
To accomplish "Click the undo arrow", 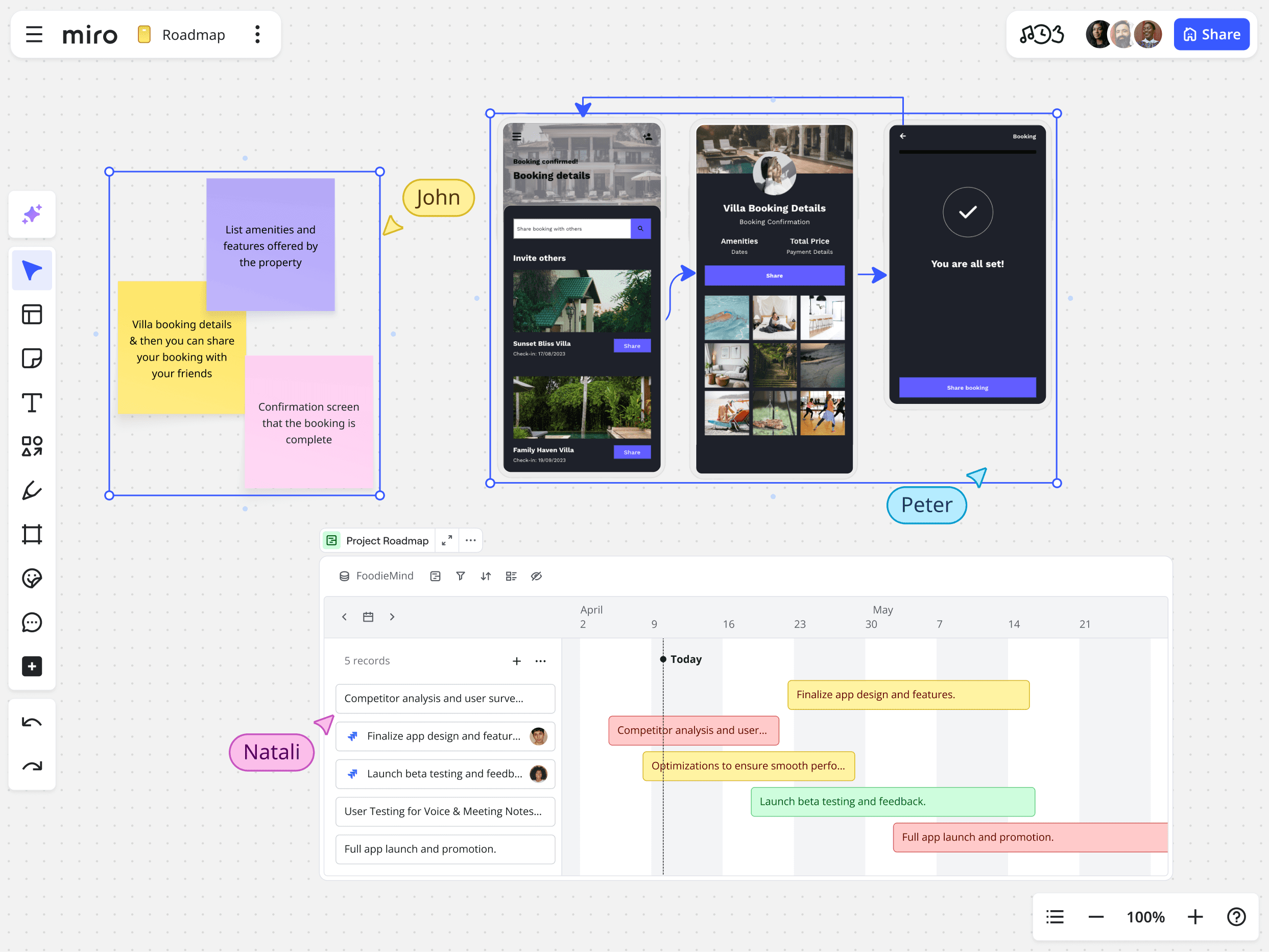I will click(32, 722).
